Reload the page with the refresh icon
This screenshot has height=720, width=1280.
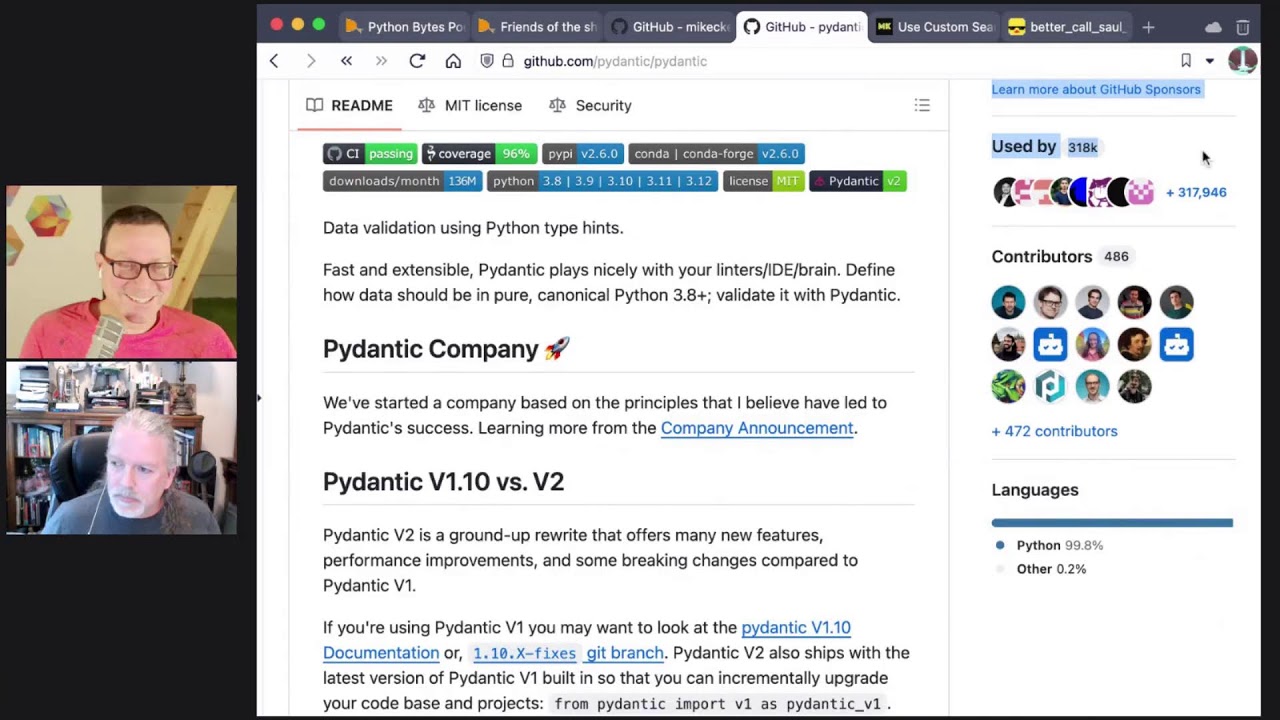tap(417, 61)
